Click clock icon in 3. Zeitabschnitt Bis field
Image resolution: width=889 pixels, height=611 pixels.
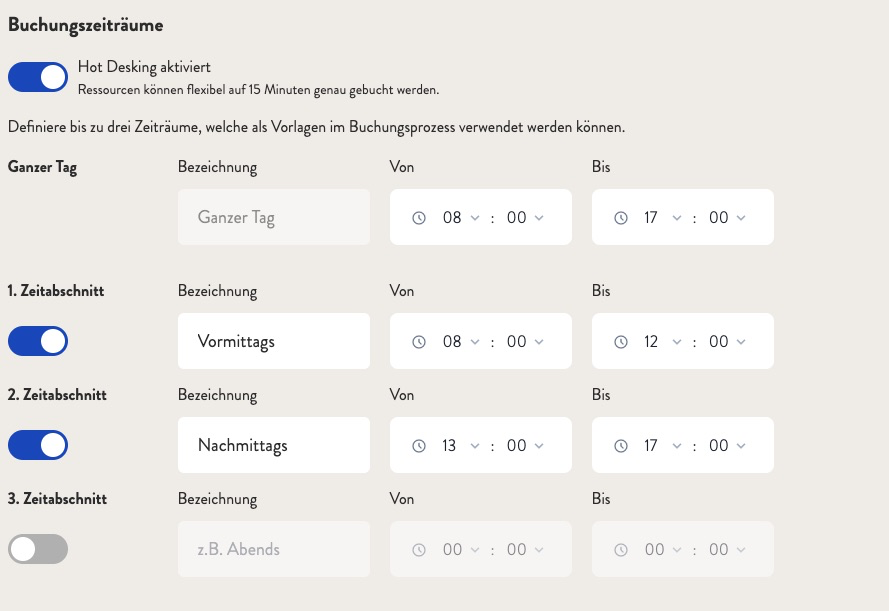pyautogui.click(x=621, y=550)
